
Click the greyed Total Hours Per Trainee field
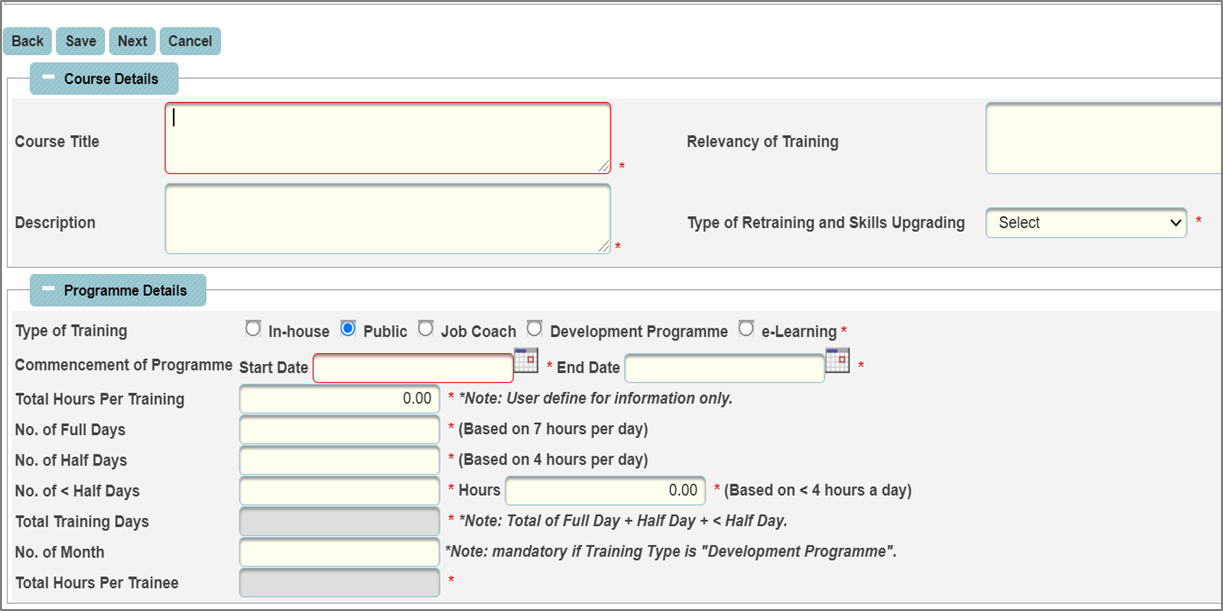pos(340,582)
